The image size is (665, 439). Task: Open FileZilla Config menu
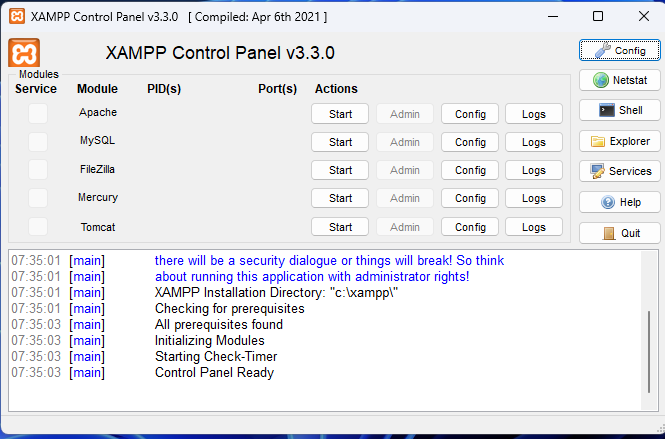point(470,170)
